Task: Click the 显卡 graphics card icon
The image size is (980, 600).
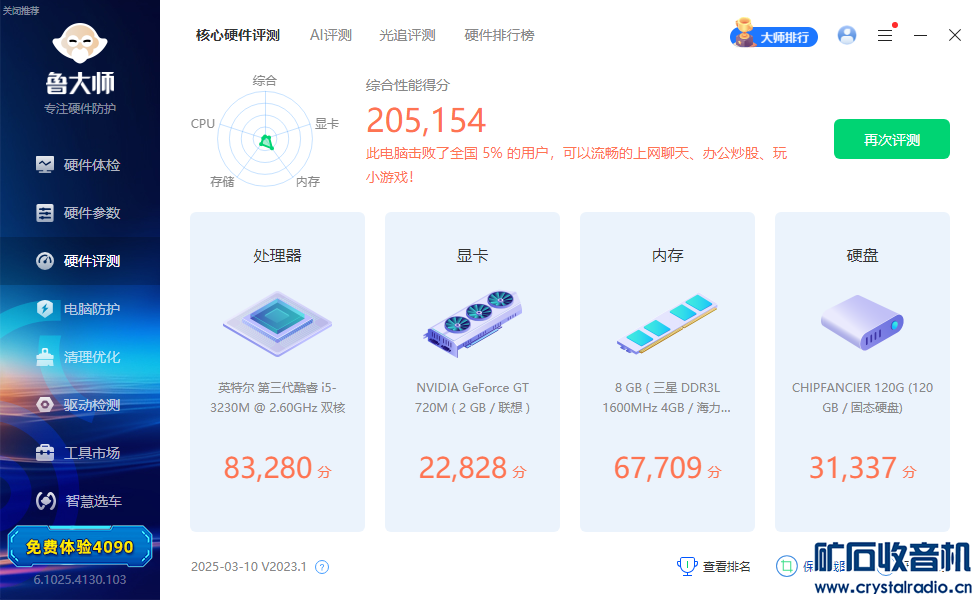Action: coord(472,323)
